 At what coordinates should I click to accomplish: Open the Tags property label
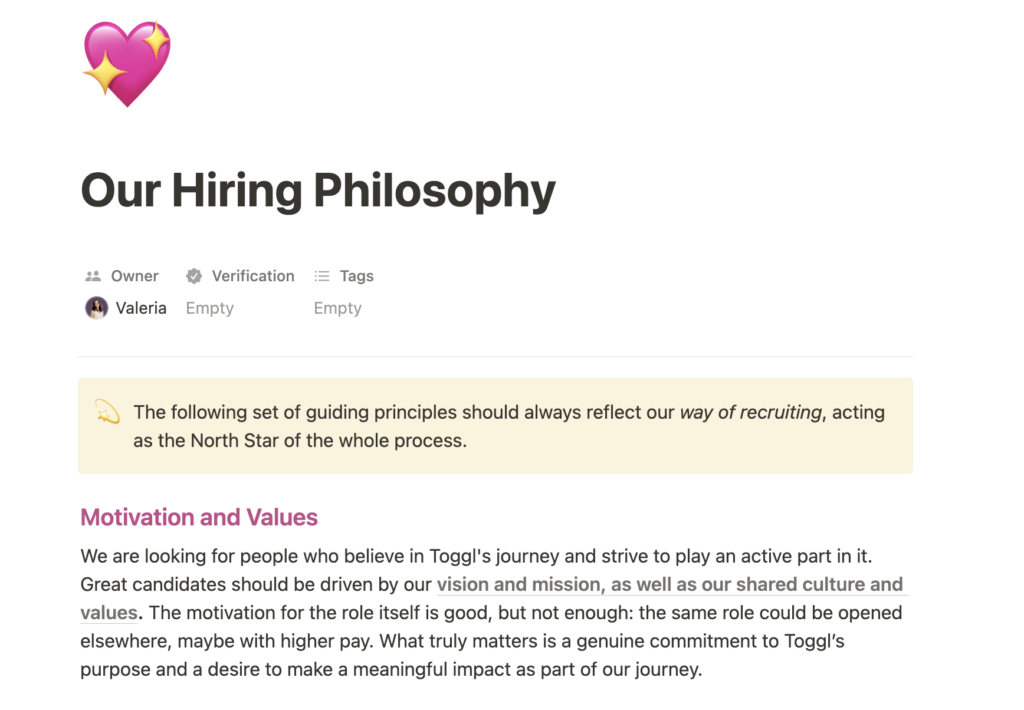pyautogui.click(x=356, y=276)
